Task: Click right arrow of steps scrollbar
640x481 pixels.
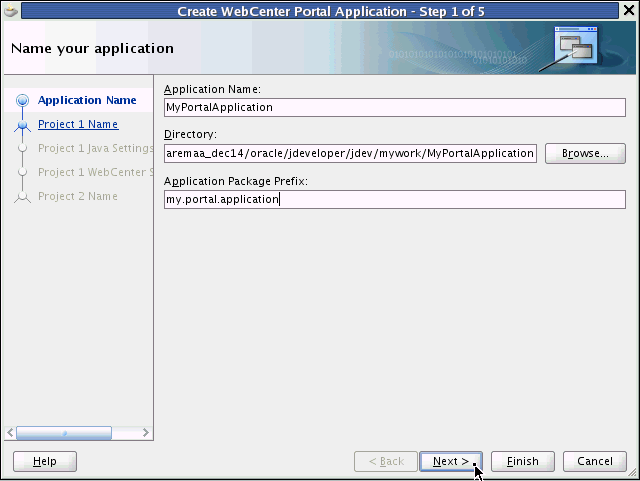Action: click(x=146, y=433)
